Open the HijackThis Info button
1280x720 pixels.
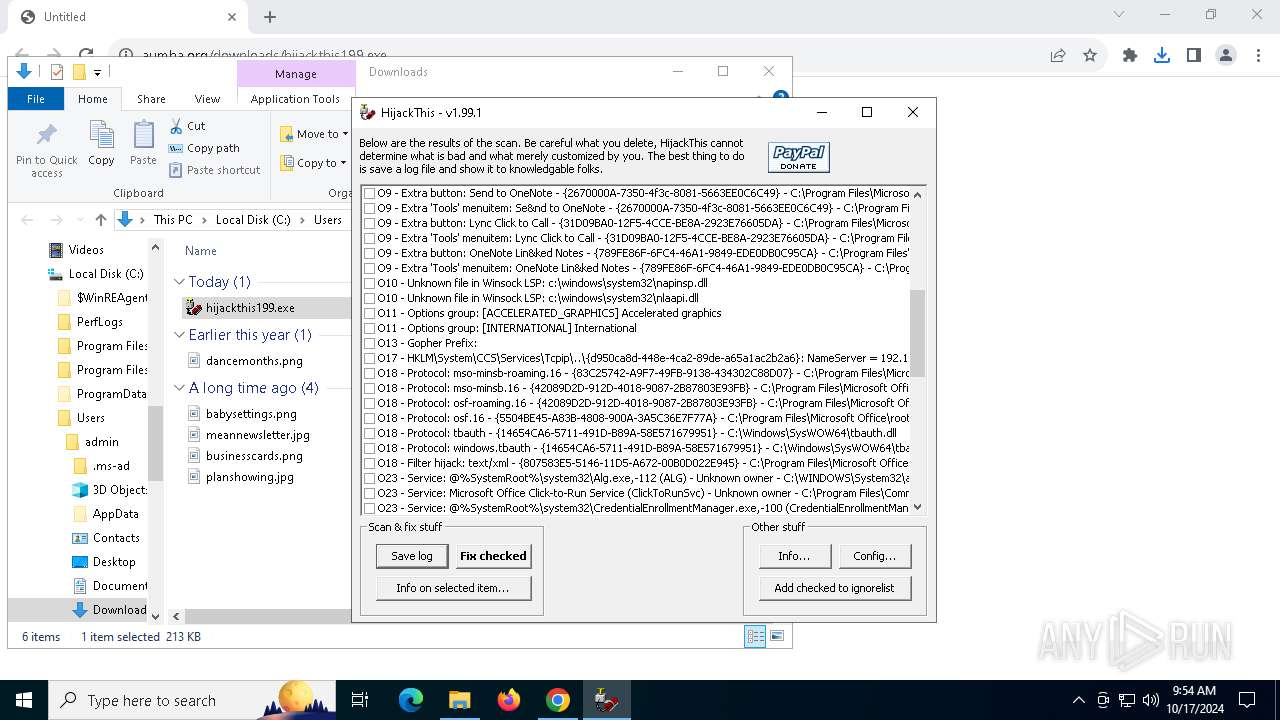794,556
